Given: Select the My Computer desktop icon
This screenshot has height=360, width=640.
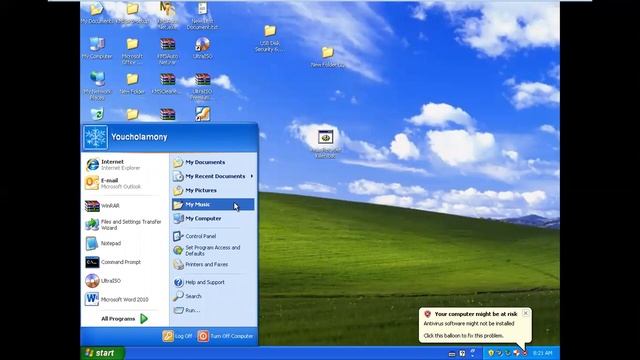Looking at the screenshot, I should (x=97, y=48).
